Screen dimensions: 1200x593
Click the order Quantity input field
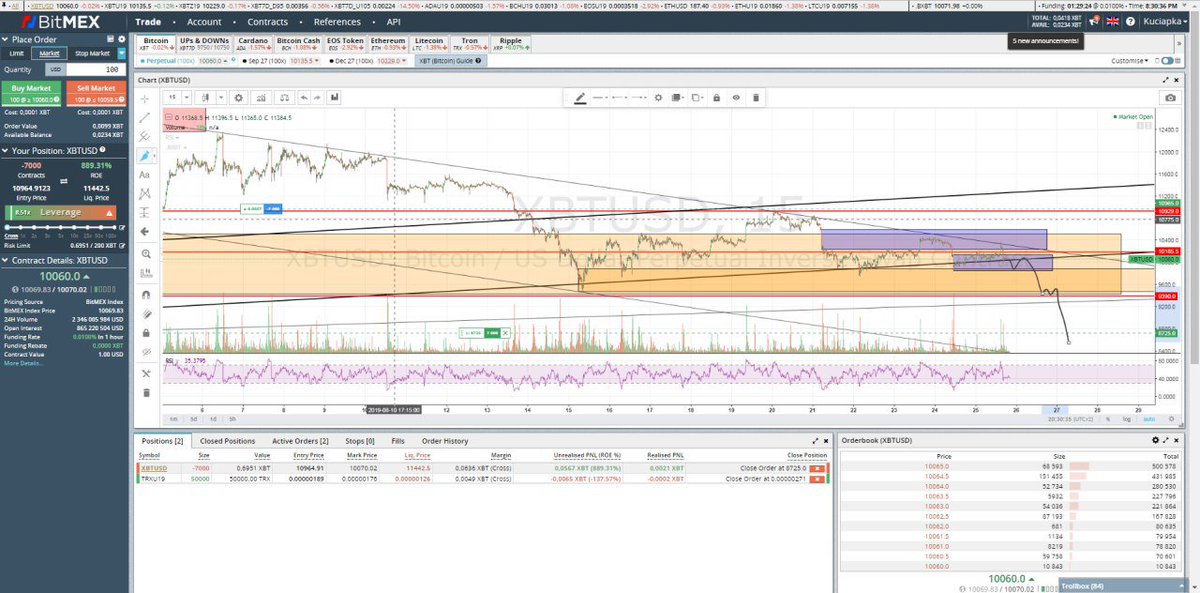click(95, 70)
